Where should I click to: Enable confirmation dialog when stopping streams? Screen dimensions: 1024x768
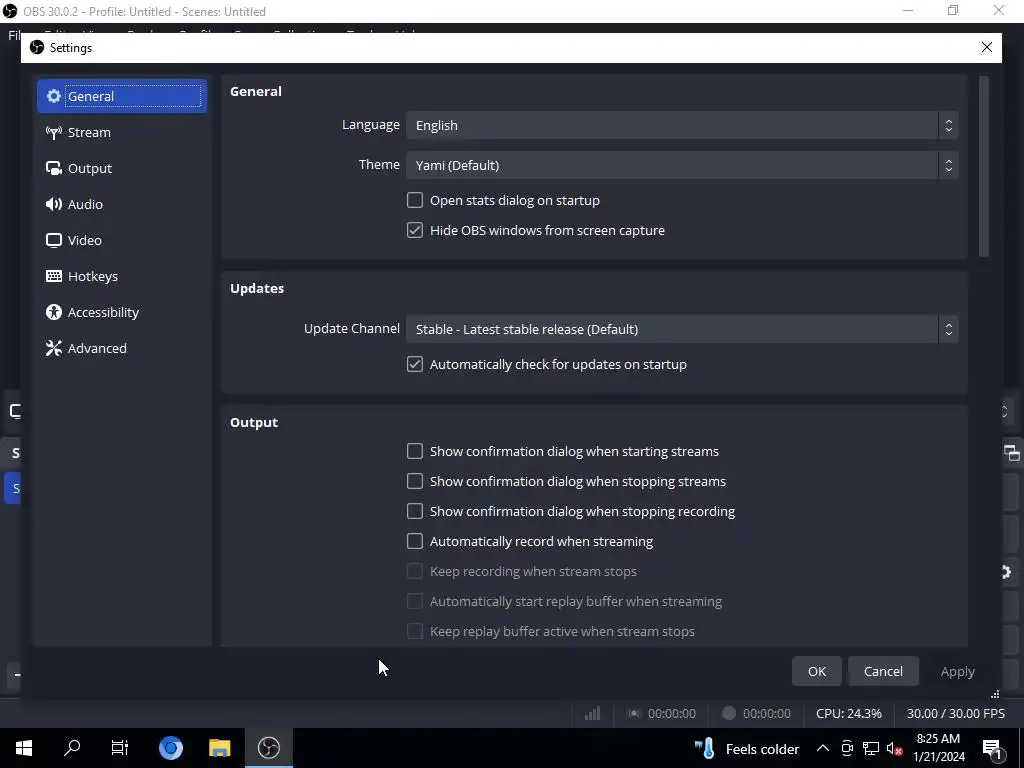pyautogui.click(x=415, y=481)
